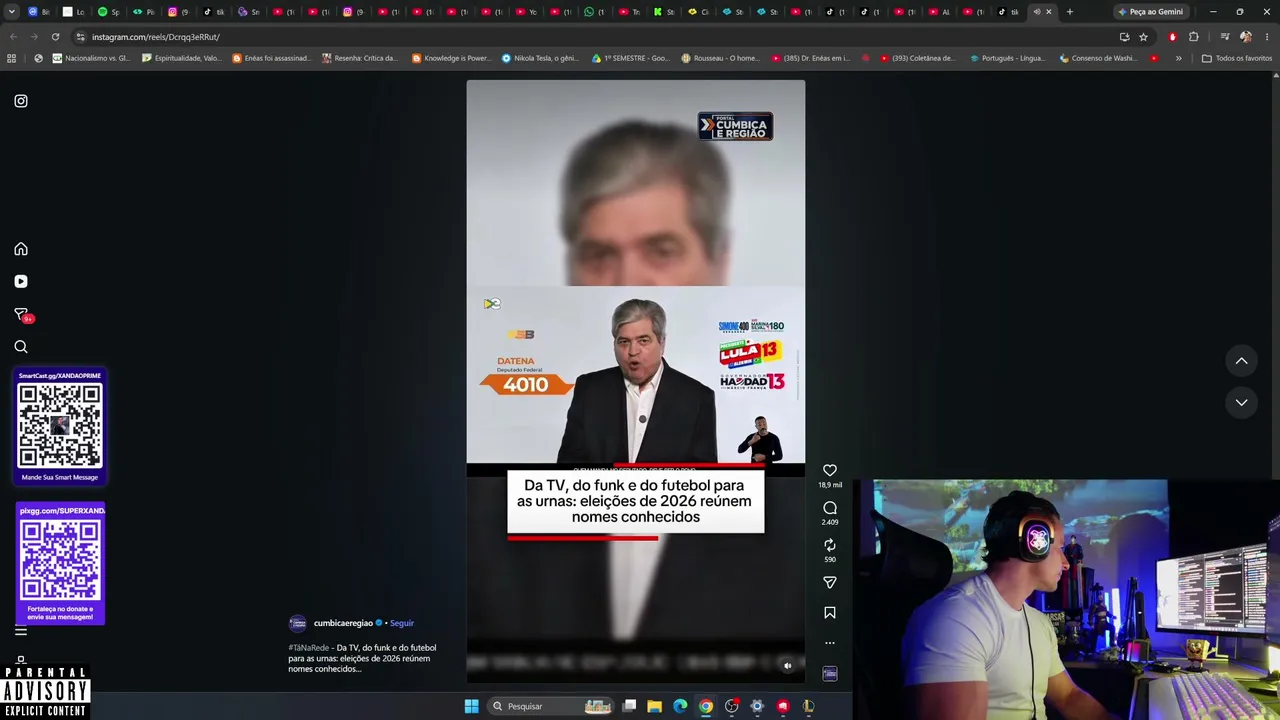This screenshot has height=720, width=1280.
Task: Expand the hidden bookmarks overflow chevron
Action: 1178,58
